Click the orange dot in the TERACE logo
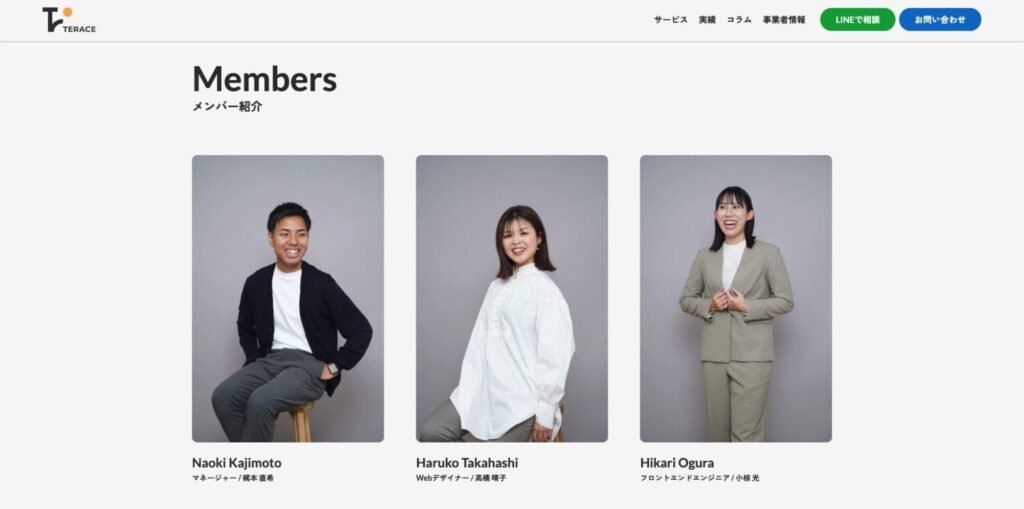Image resolution: width=1024 pixels, height=509 pixels. point(67,12)
